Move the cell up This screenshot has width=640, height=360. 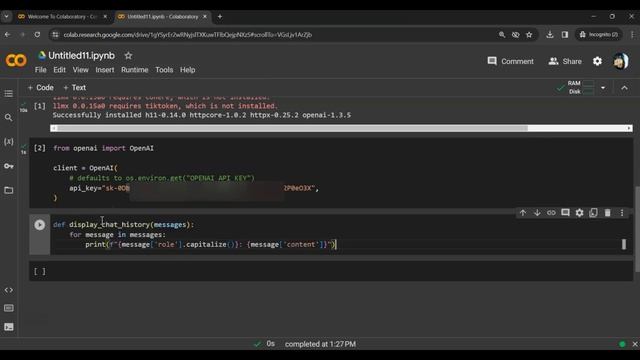(523, 213)
